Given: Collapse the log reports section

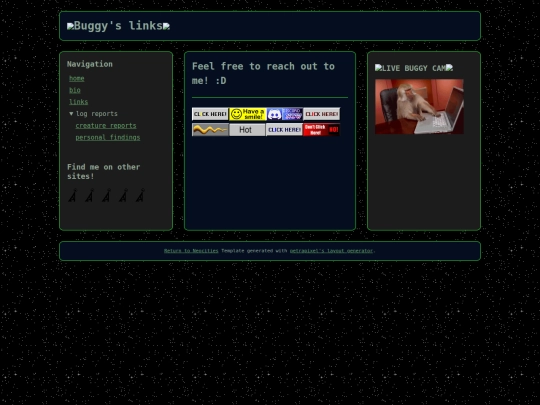Looking at the screenshot, I should pyautogui.click(x=93, y=114).
